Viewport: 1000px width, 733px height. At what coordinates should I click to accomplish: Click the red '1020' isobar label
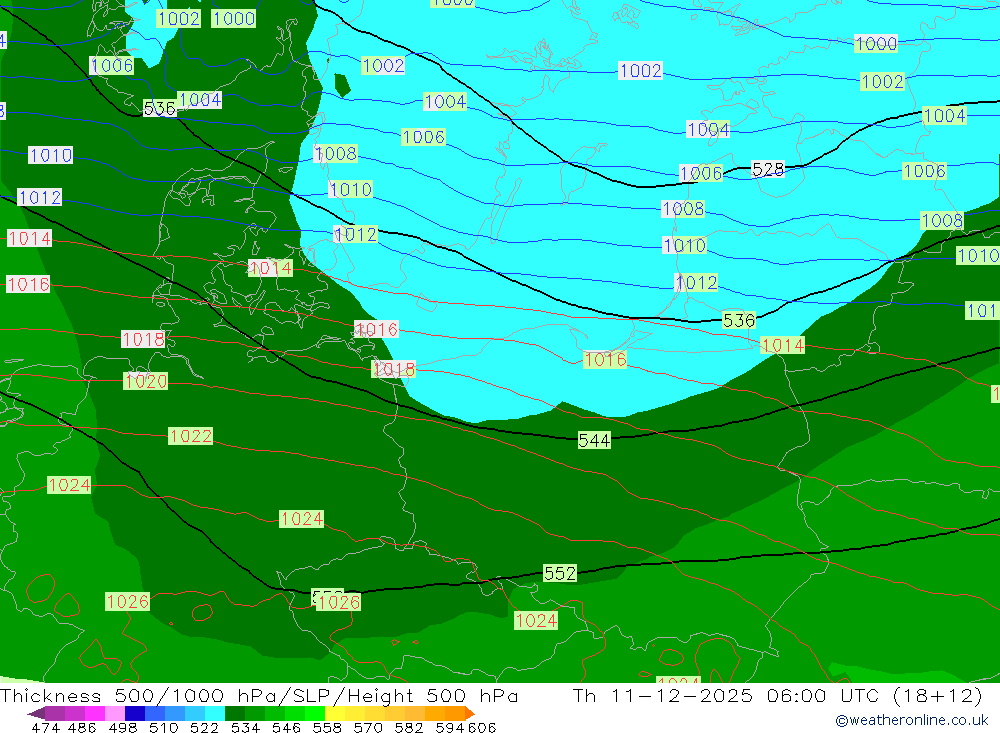(x=146, y=381)
